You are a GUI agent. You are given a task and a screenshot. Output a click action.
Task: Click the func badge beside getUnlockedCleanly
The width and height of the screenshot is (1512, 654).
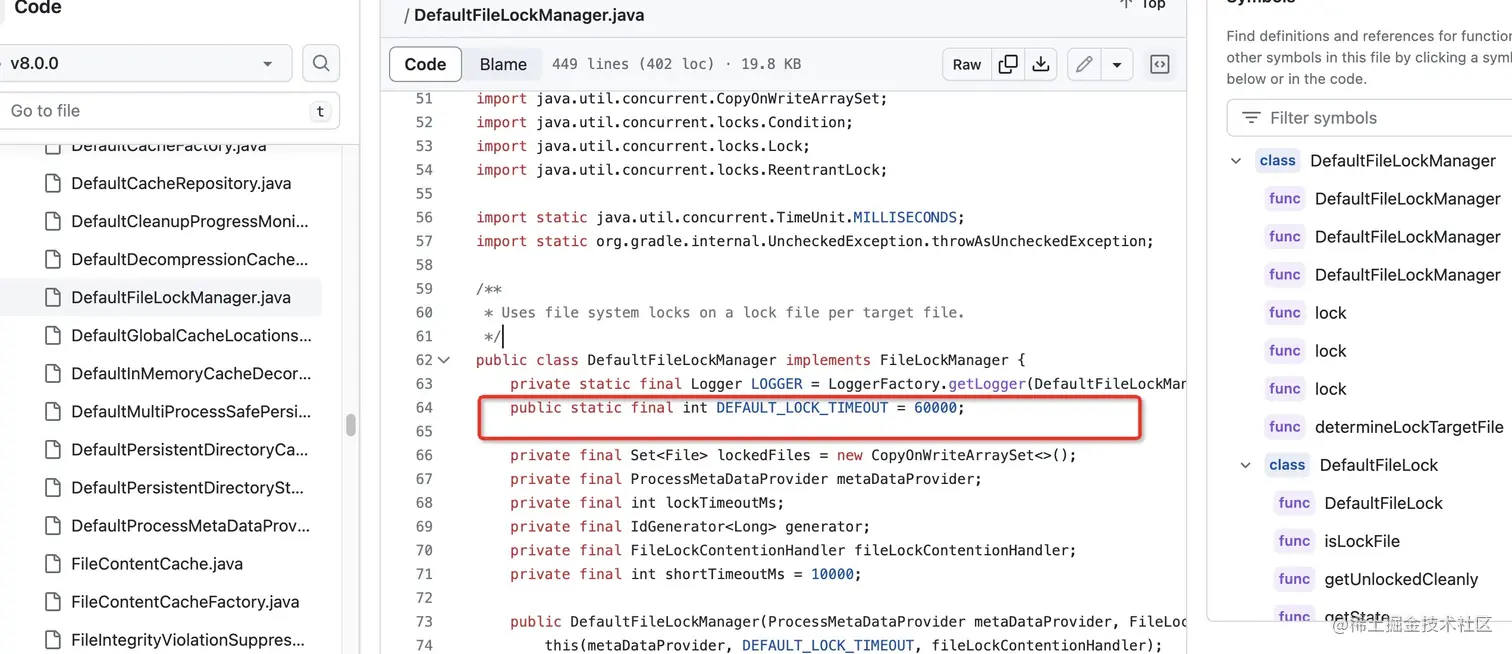coord(1294,579)
